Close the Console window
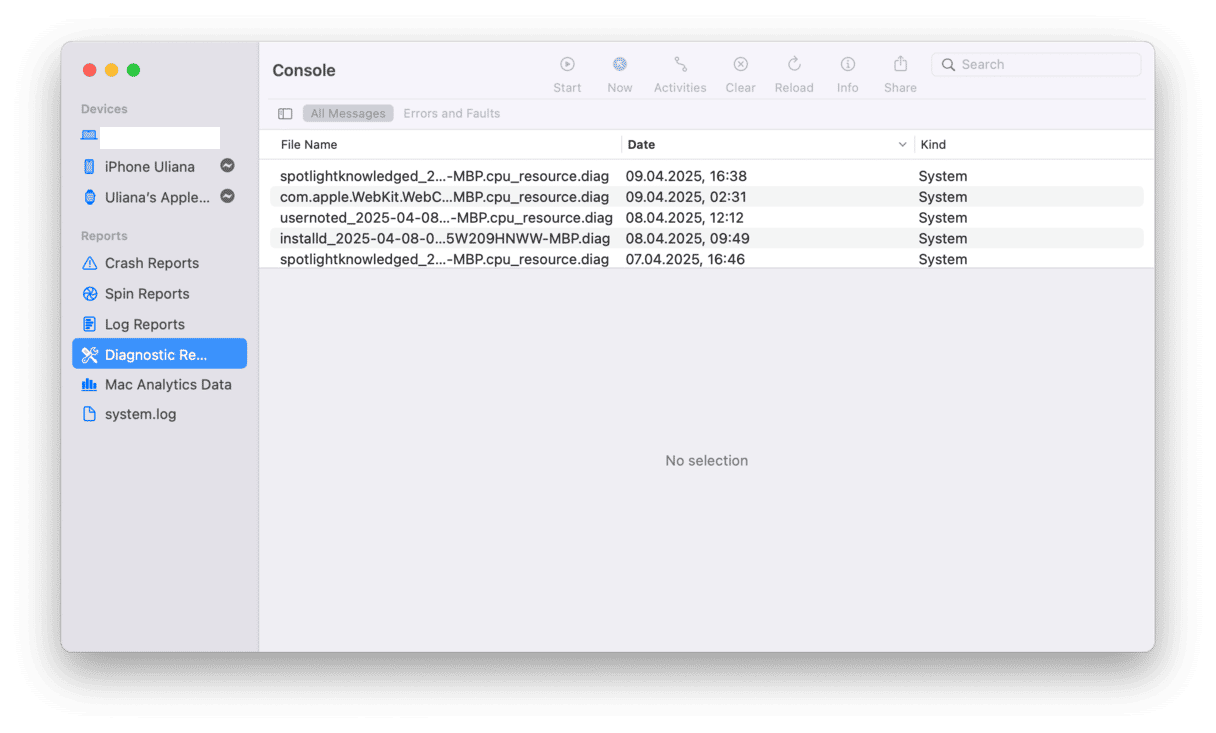 pyautogui.click(x=89, y=70)
